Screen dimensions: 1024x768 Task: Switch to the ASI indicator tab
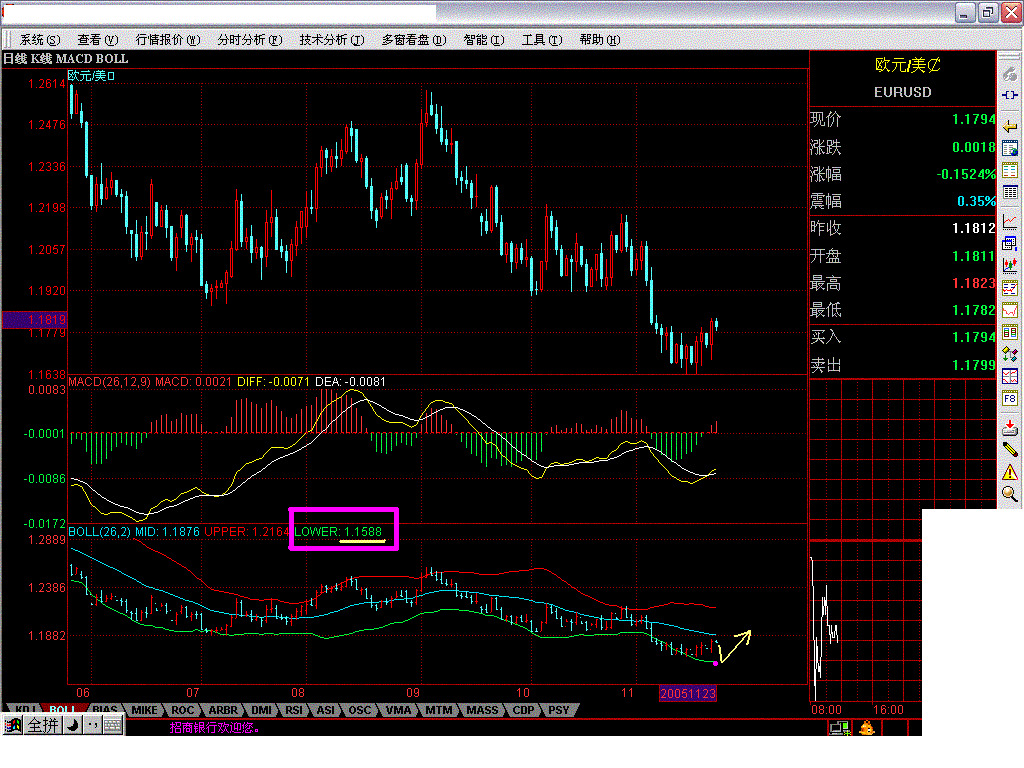click(x=325, y=710)
